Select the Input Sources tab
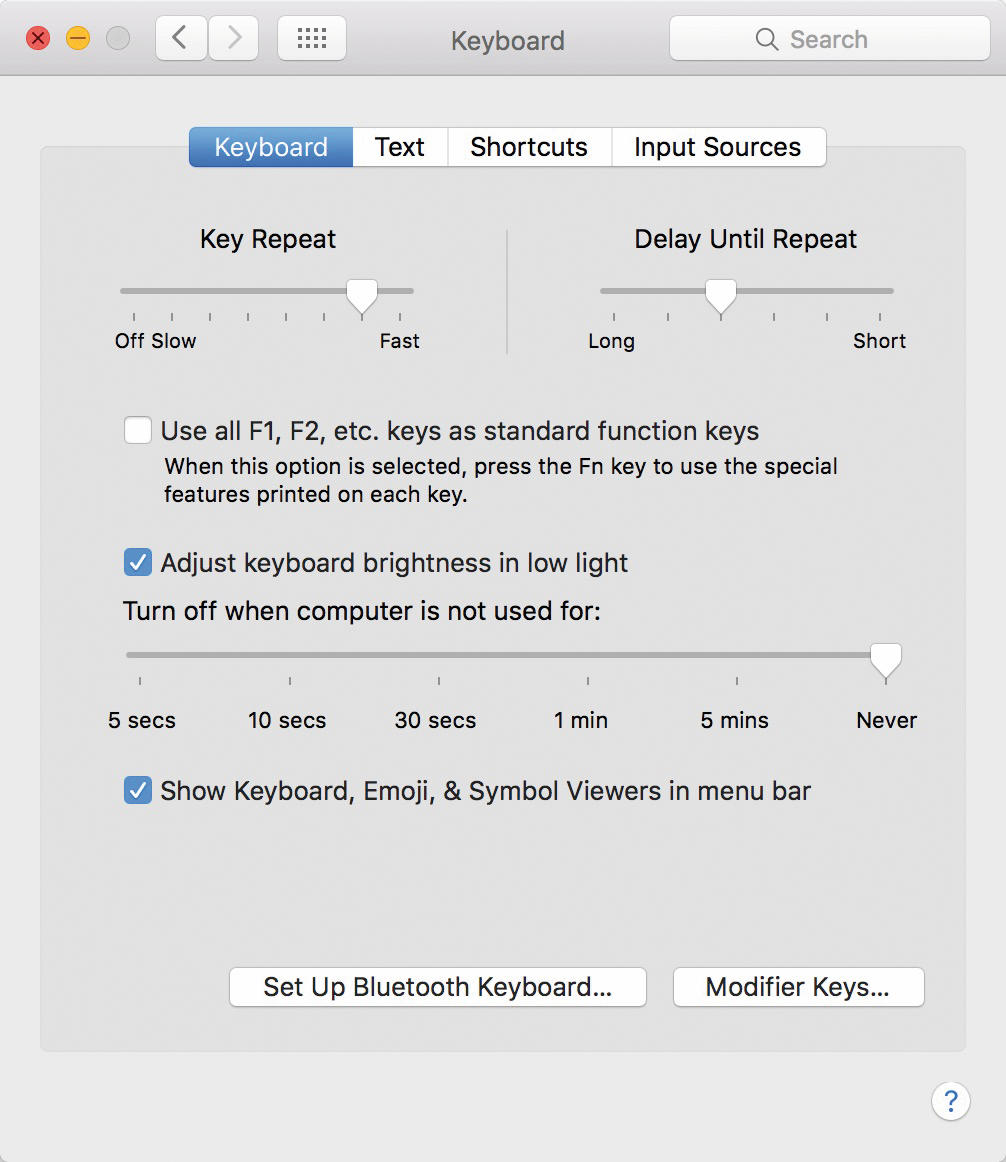1006x1162 pixels. [x=718, y=147]
